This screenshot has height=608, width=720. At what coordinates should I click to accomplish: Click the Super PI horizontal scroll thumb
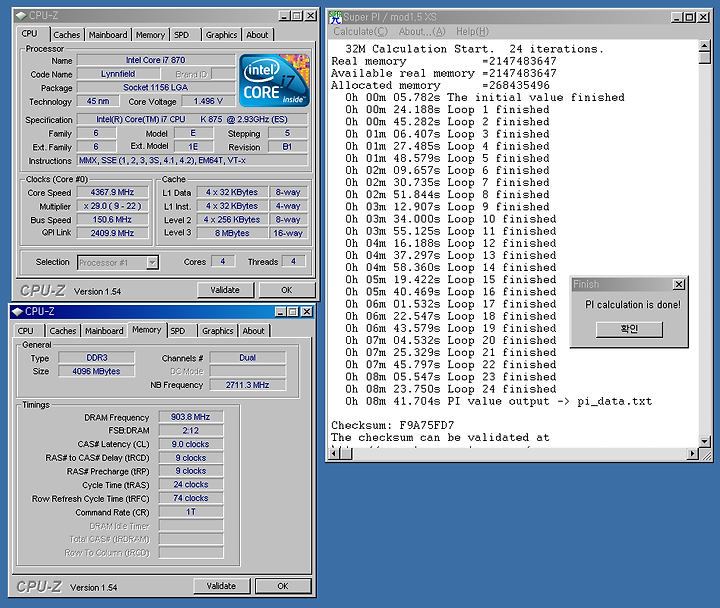tap(348, 454)
